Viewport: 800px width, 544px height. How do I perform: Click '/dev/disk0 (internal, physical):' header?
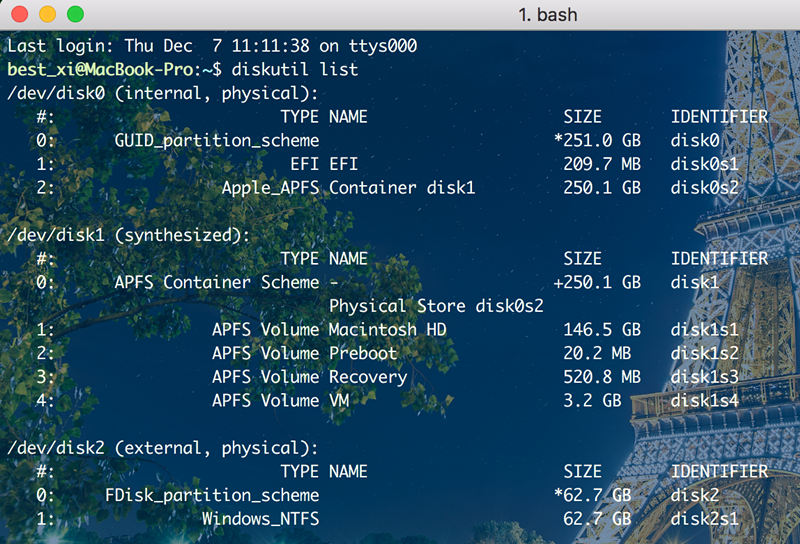163,93
